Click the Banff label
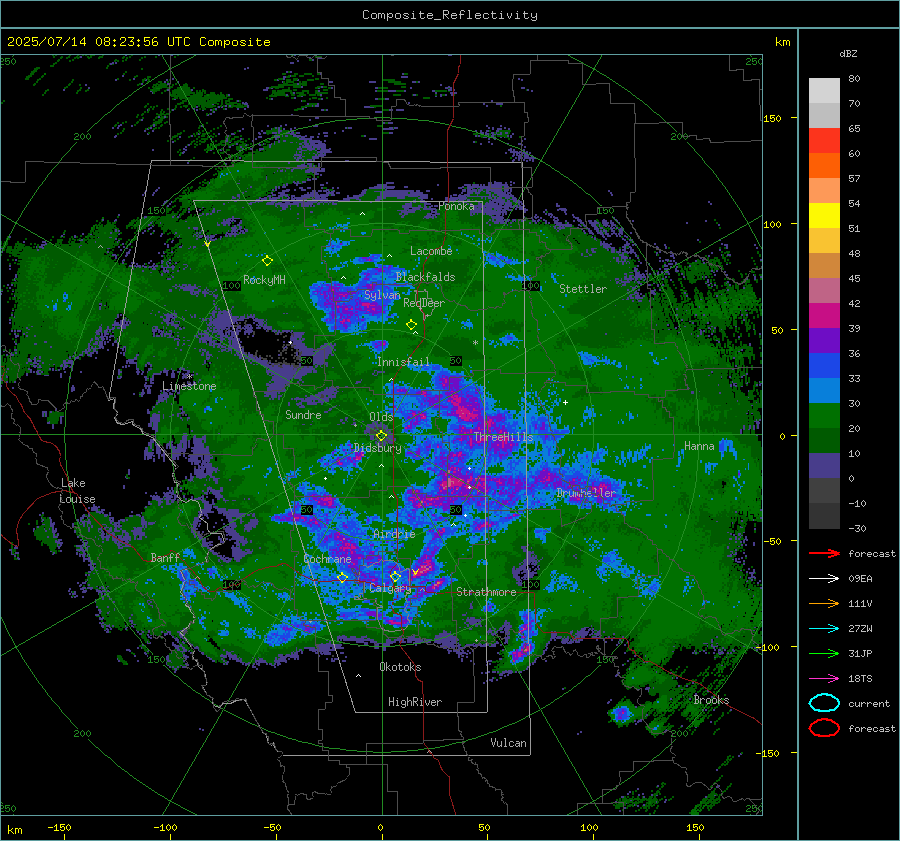This screenshot has height=841, width=900. click(x=165, y=557)
